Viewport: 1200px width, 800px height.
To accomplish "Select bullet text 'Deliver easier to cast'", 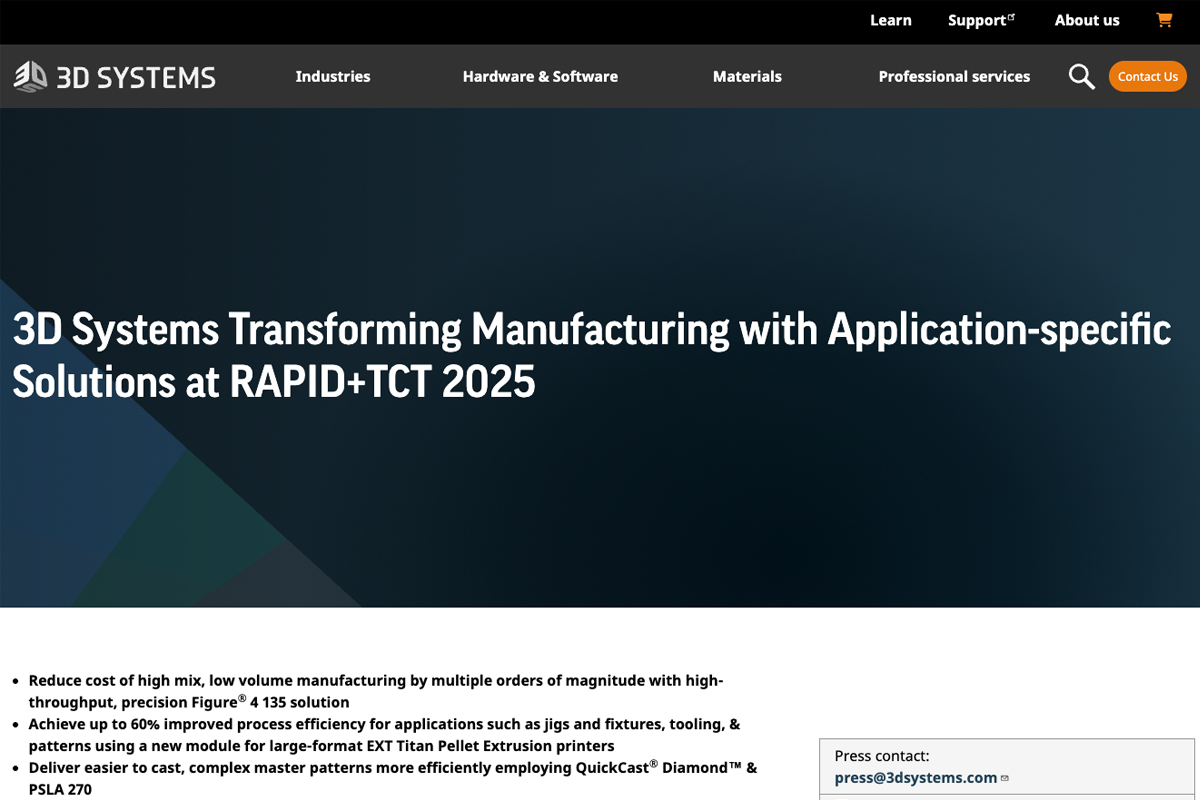I will [393, 778].
